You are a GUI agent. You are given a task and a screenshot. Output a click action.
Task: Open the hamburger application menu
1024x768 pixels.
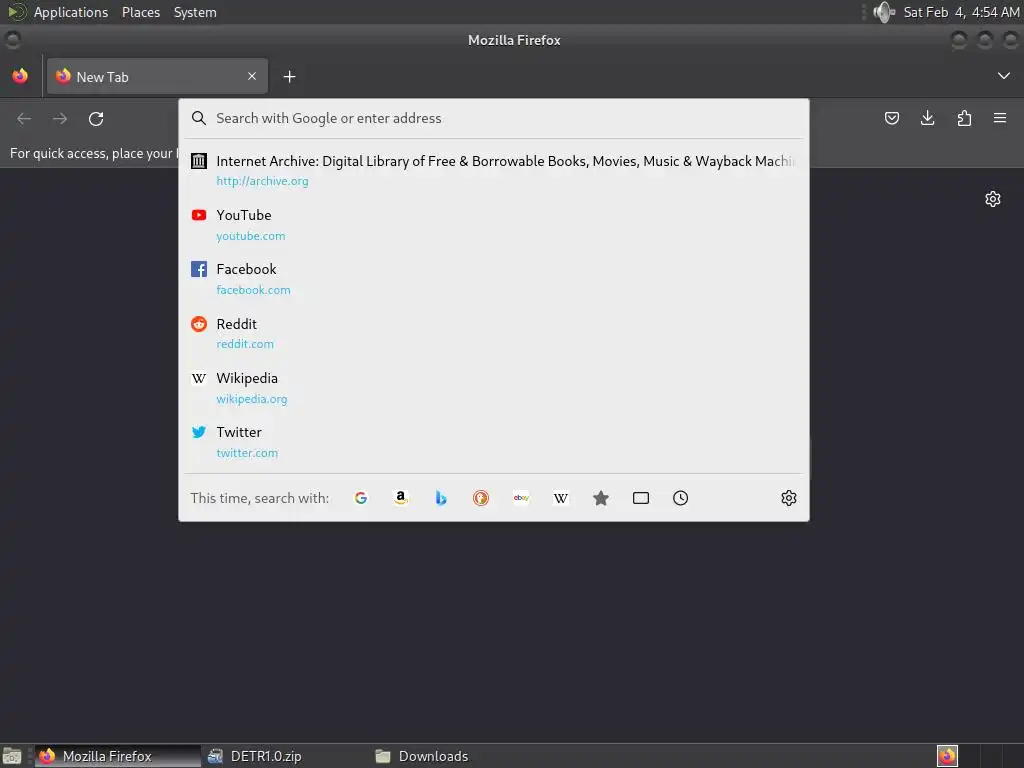click(x=1000, y=118)
